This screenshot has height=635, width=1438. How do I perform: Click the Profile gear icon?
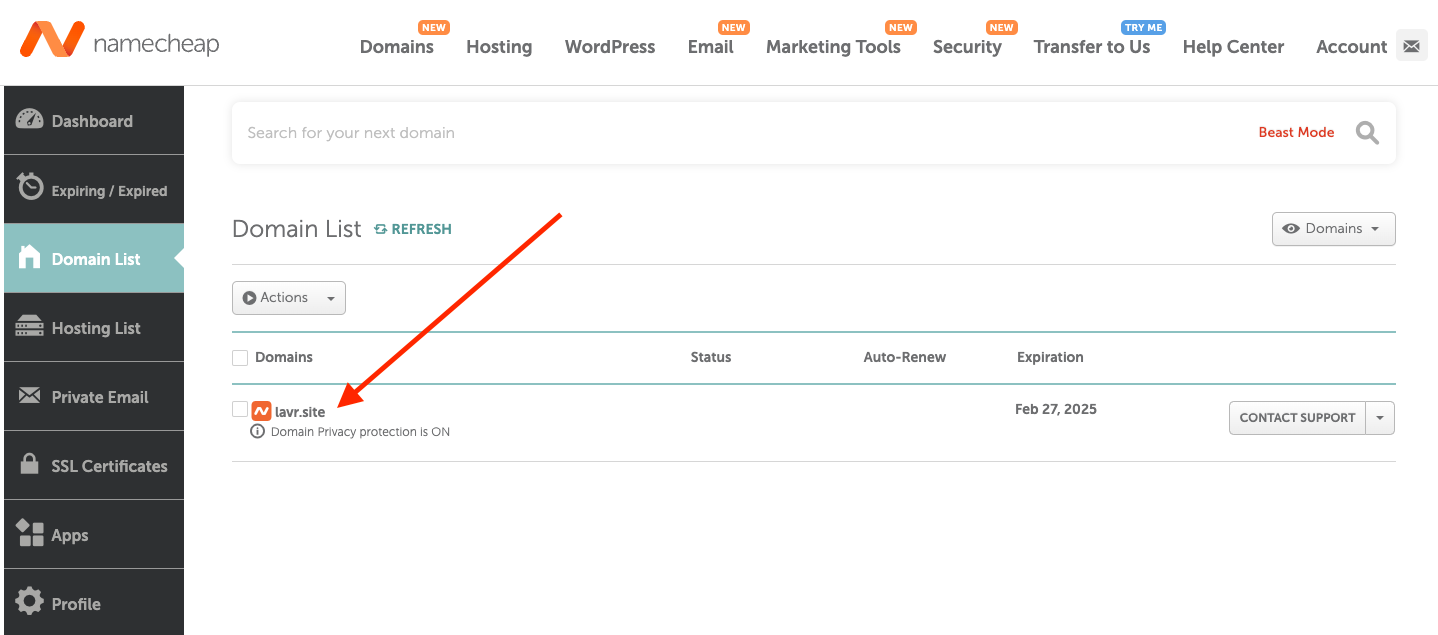(x=30, y=602)
